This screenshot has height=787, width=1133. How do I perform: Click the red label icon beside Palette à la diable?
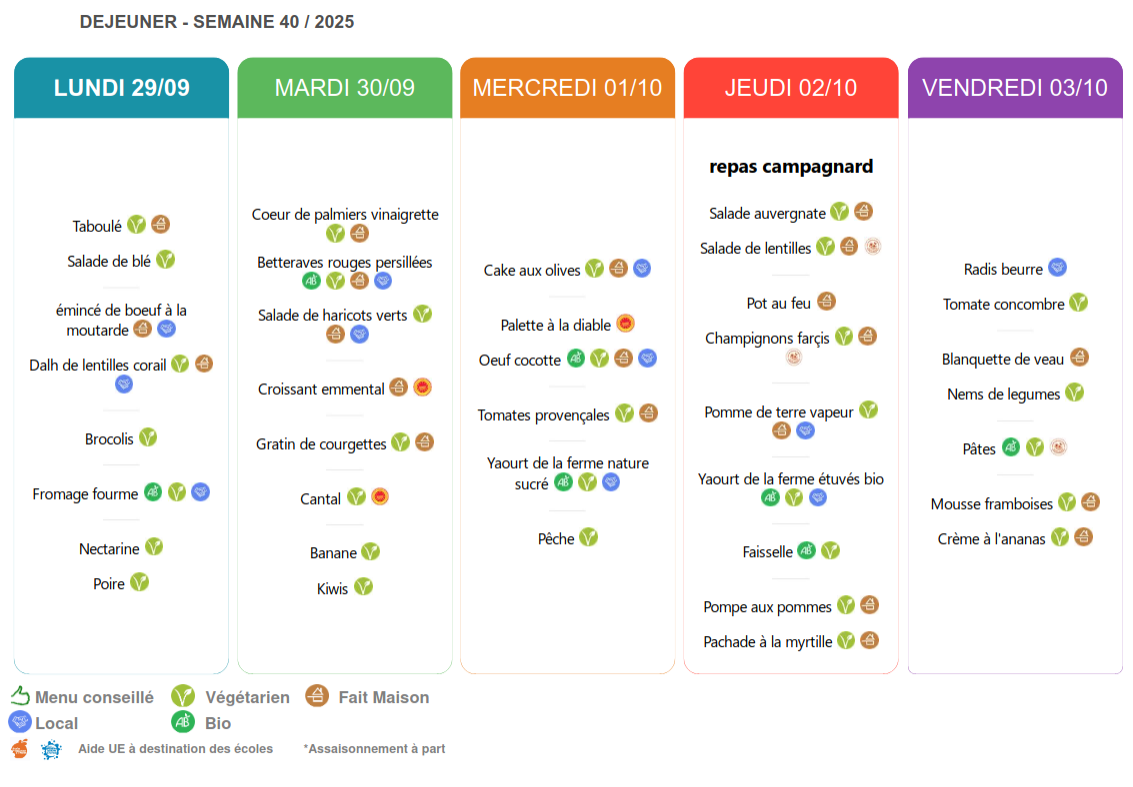click(626, 324)
